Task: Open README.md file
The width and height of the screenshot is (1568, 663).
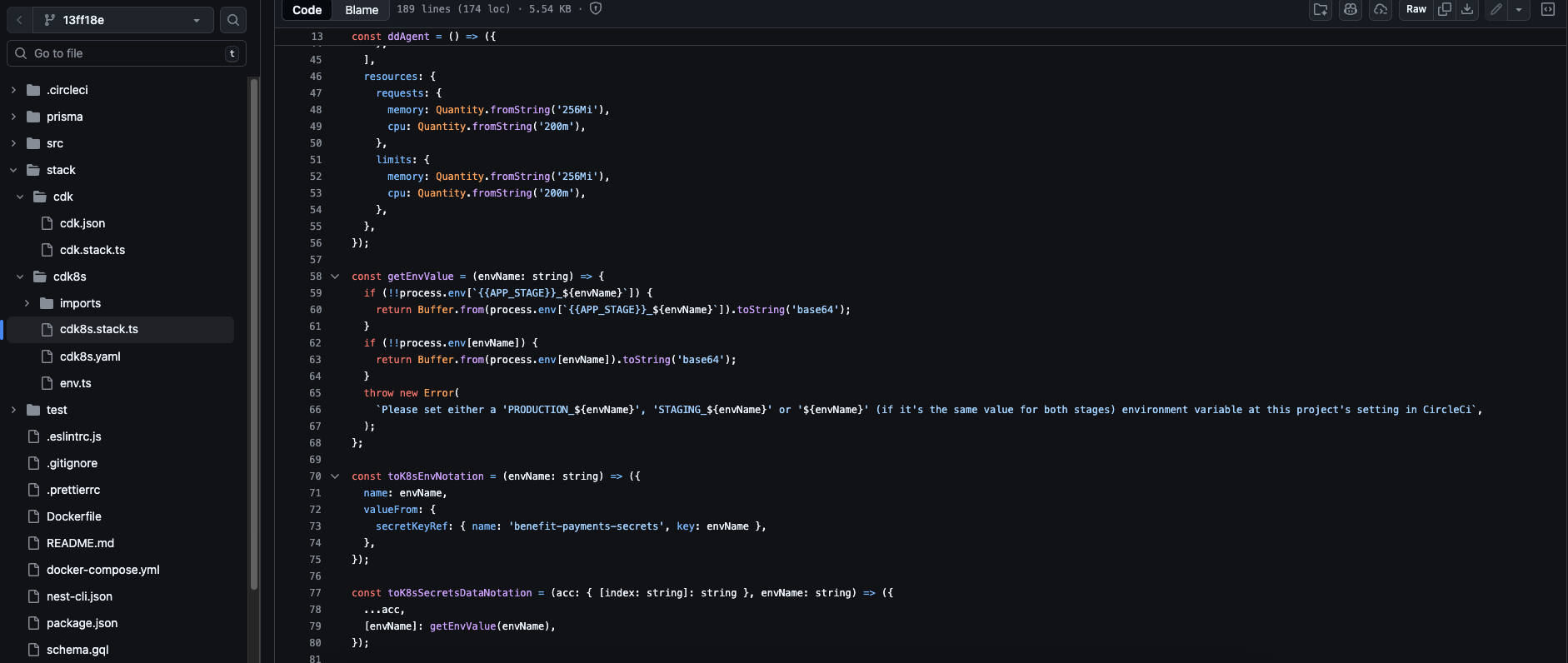Action: (x=80, y=543)
